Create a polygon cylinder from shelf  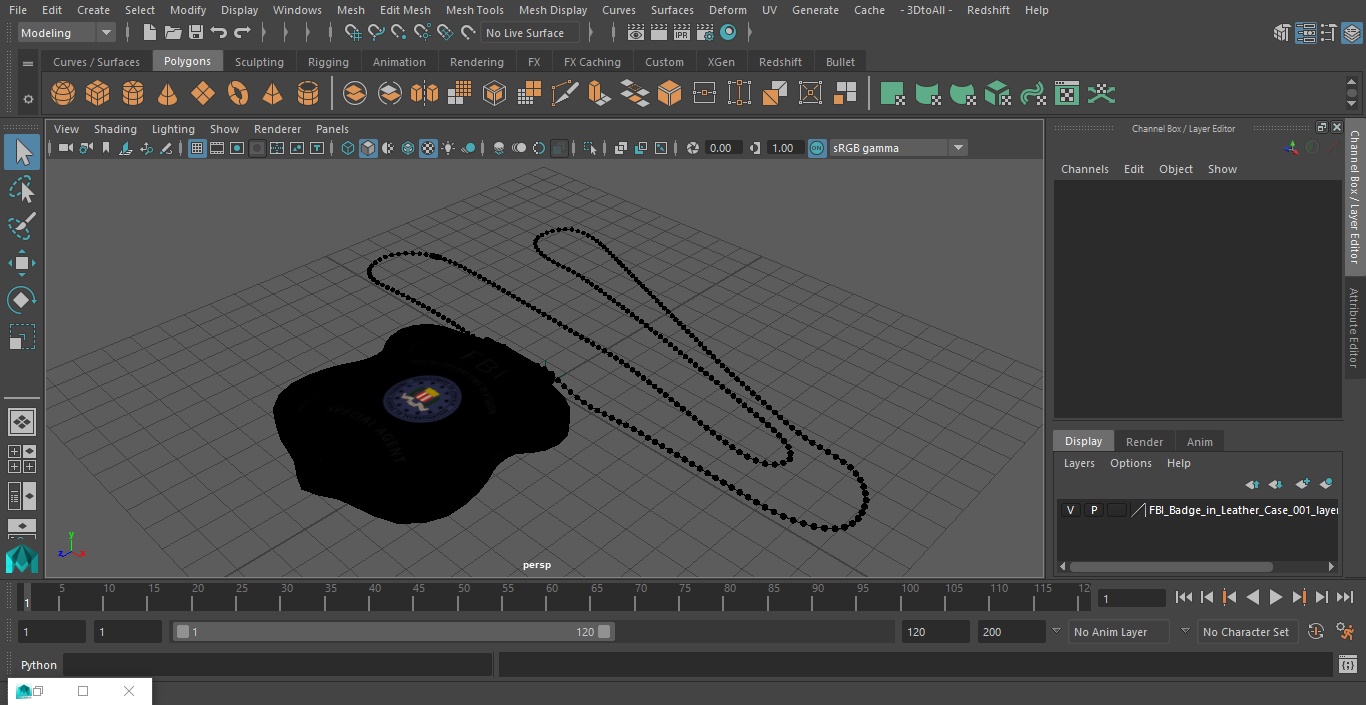(x=133, y=94)
